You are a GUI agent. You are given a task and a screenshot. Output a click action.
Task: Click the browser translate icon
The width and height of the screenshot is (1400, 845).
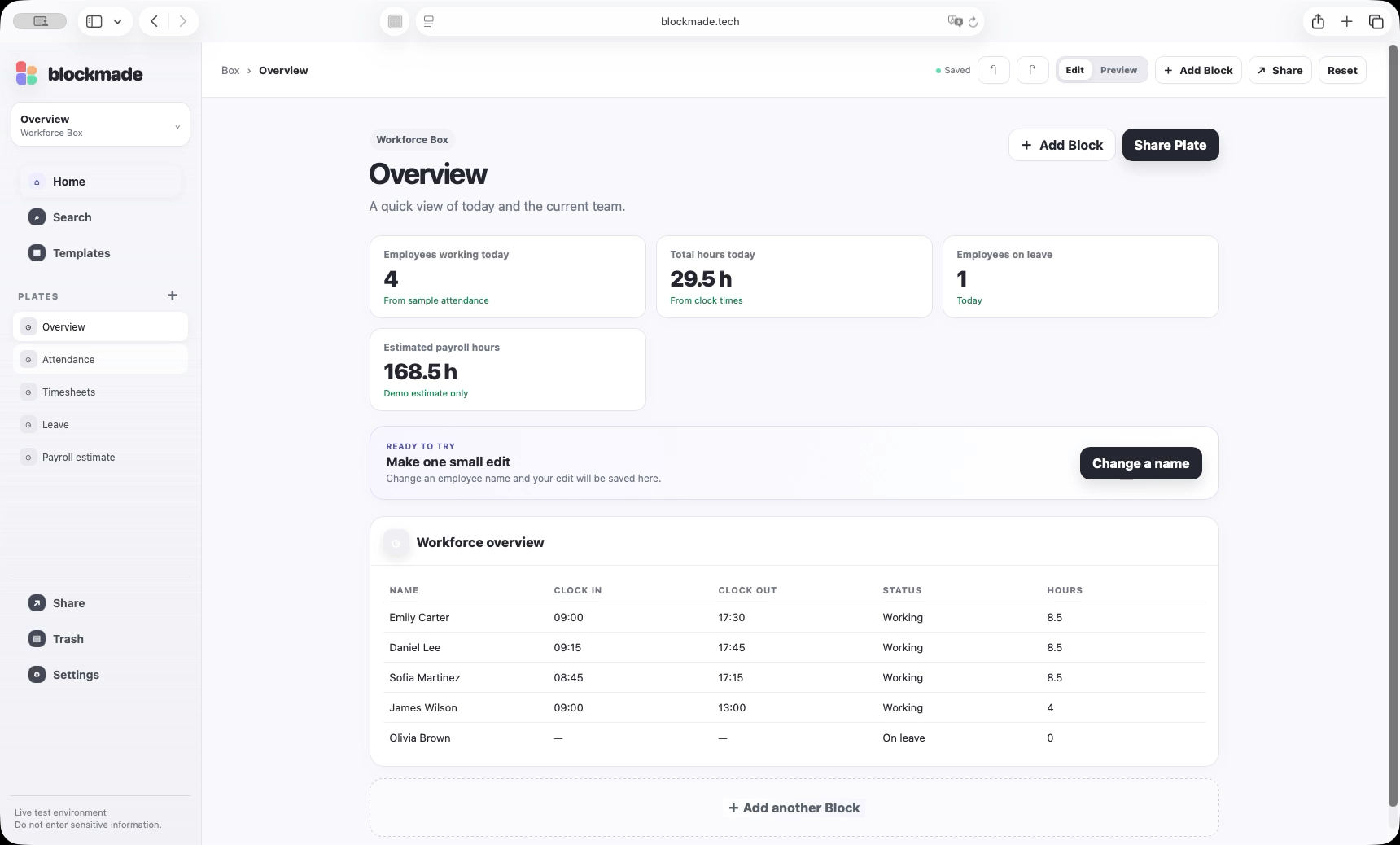(955, 21)
